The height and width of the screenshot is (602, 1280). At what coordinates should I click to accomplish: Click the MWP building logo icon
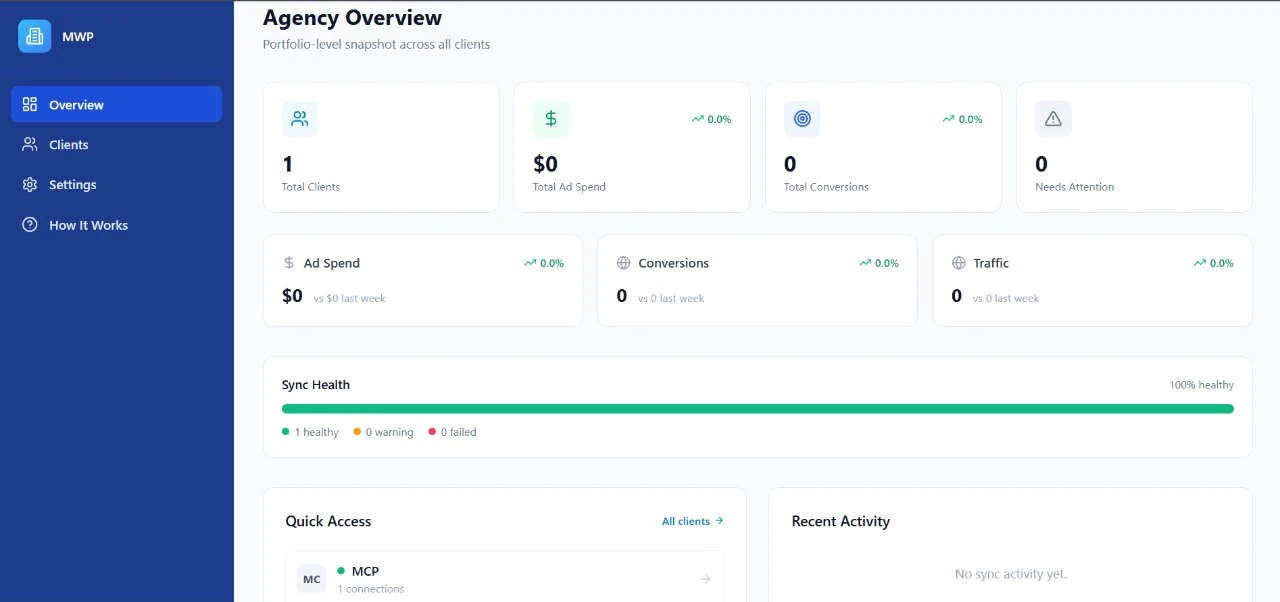coord(34,36)
